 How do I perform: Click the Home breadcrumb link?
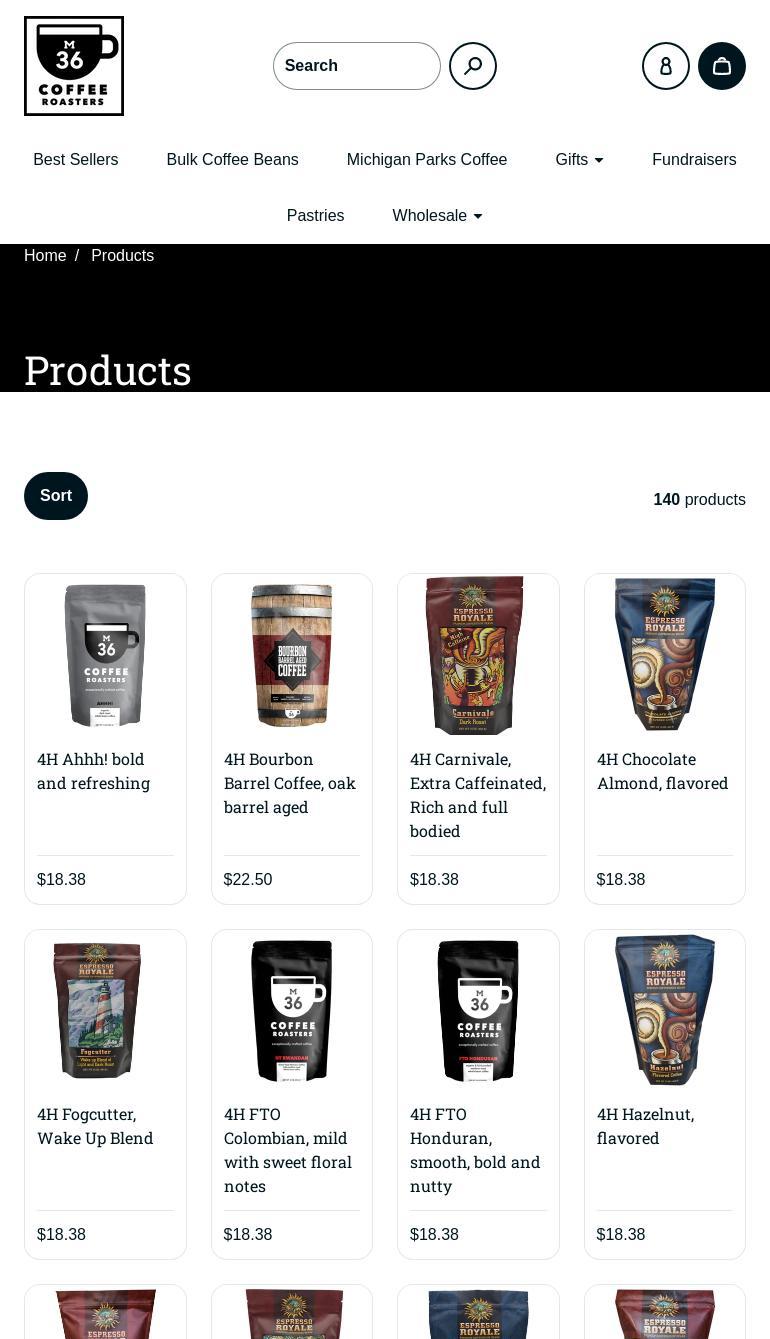pos(45,256)
